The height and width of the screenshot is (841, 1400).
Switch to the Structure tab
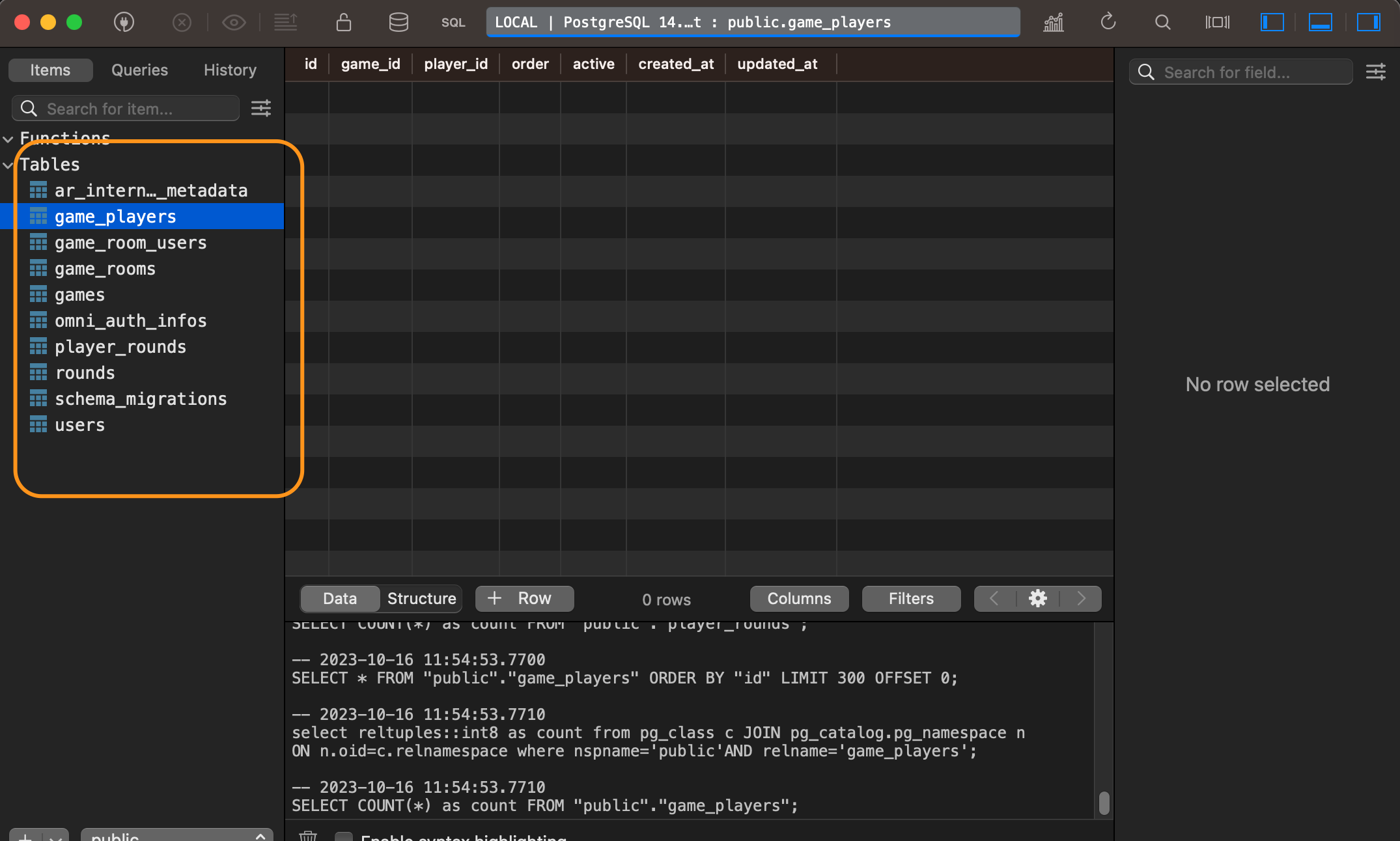421,598
